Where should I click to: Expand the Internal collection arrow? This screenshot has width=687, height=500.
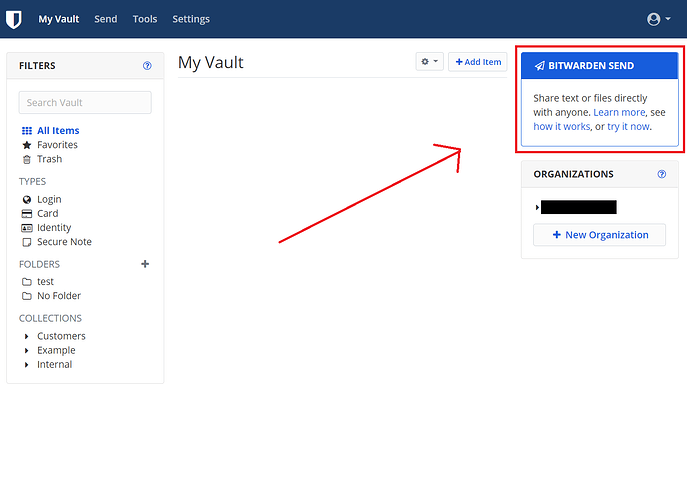(26, 365)
